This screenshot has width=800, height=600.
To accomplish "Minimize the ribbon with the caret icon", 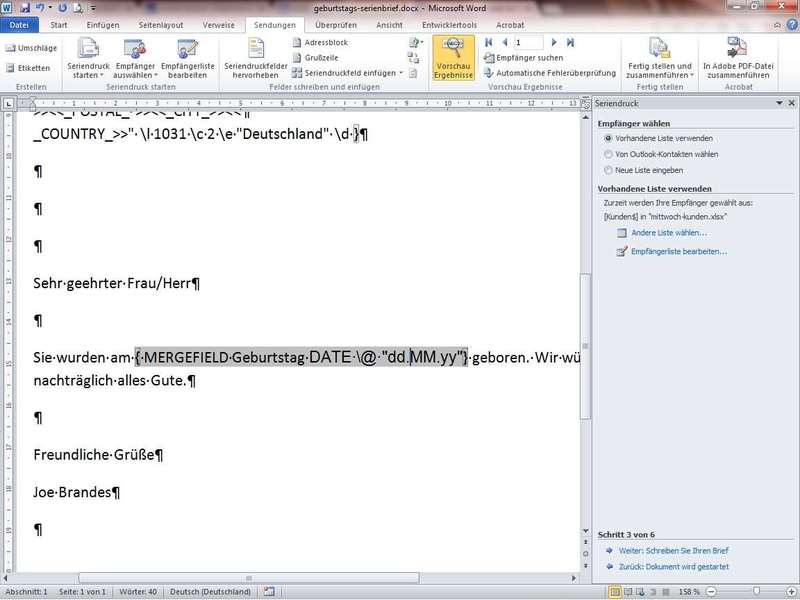I will [x=778, y=24].
